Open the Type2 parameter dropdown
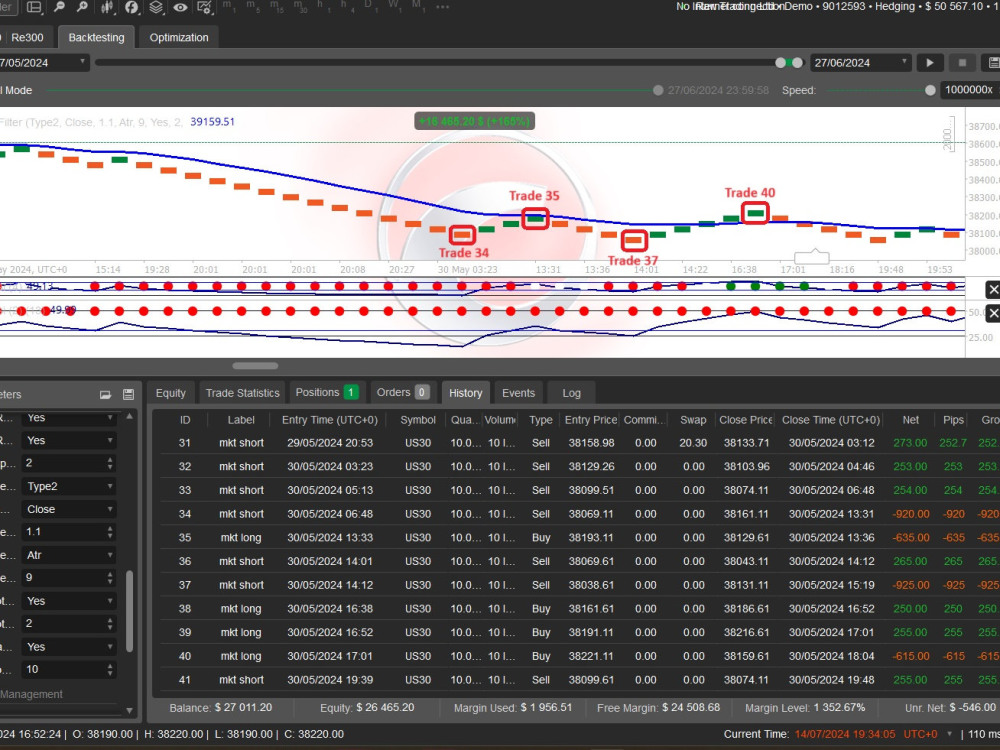 [69, 487]
